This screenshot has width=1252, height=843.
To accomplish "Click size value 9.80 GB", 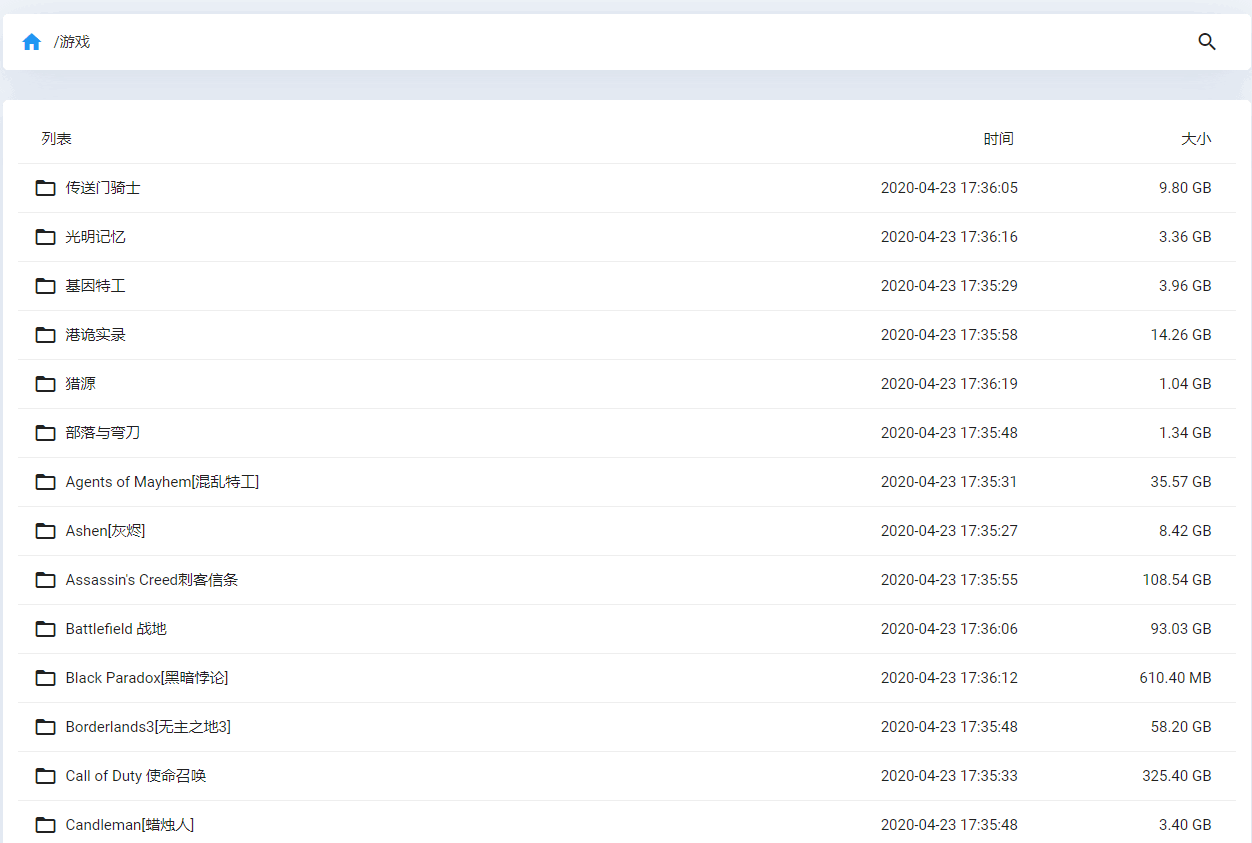I will pos(1185,188).
